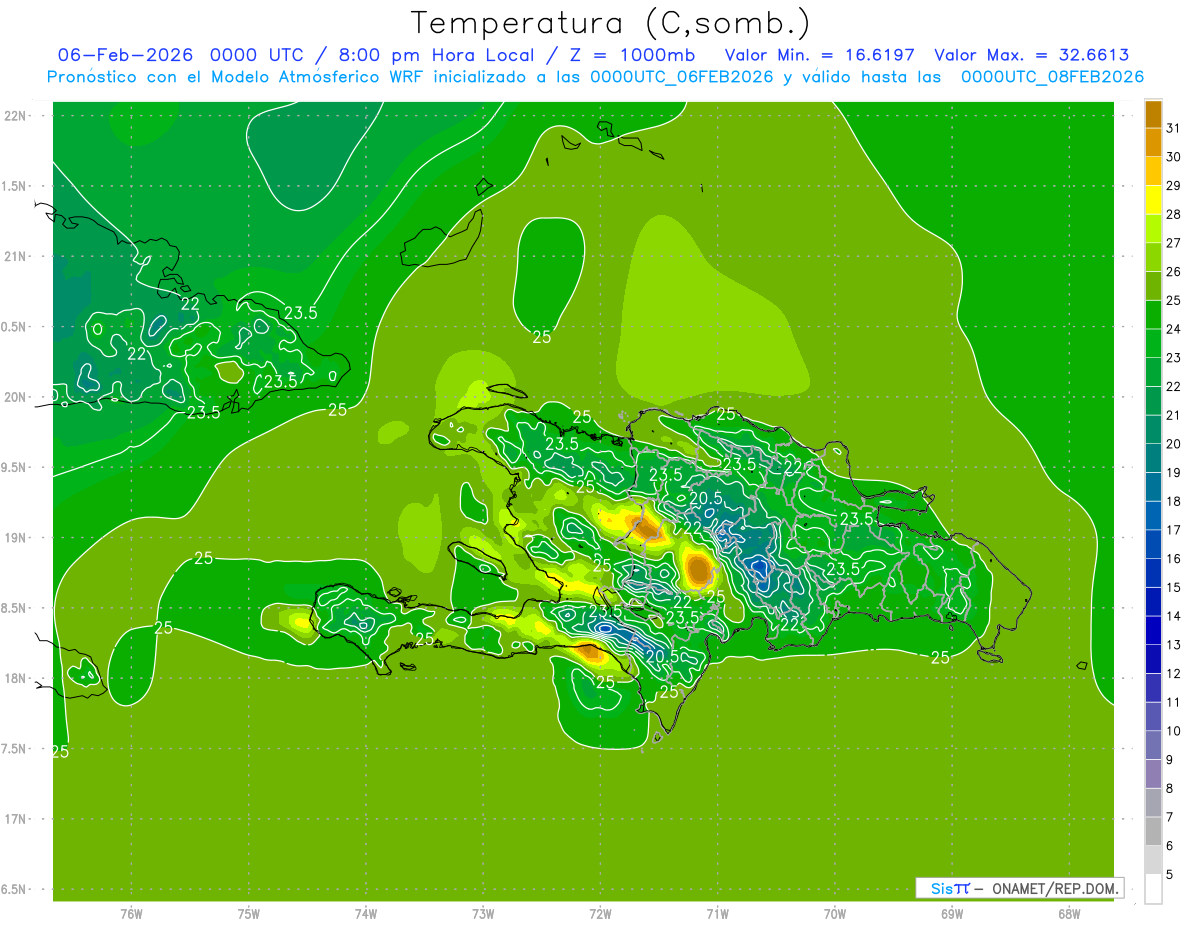The width and height of the screenshot is (1200, 927).
Task: Click the 'Temperatura (C,somb.)' title
Action: pyautogui.click(x=611, y=23)
